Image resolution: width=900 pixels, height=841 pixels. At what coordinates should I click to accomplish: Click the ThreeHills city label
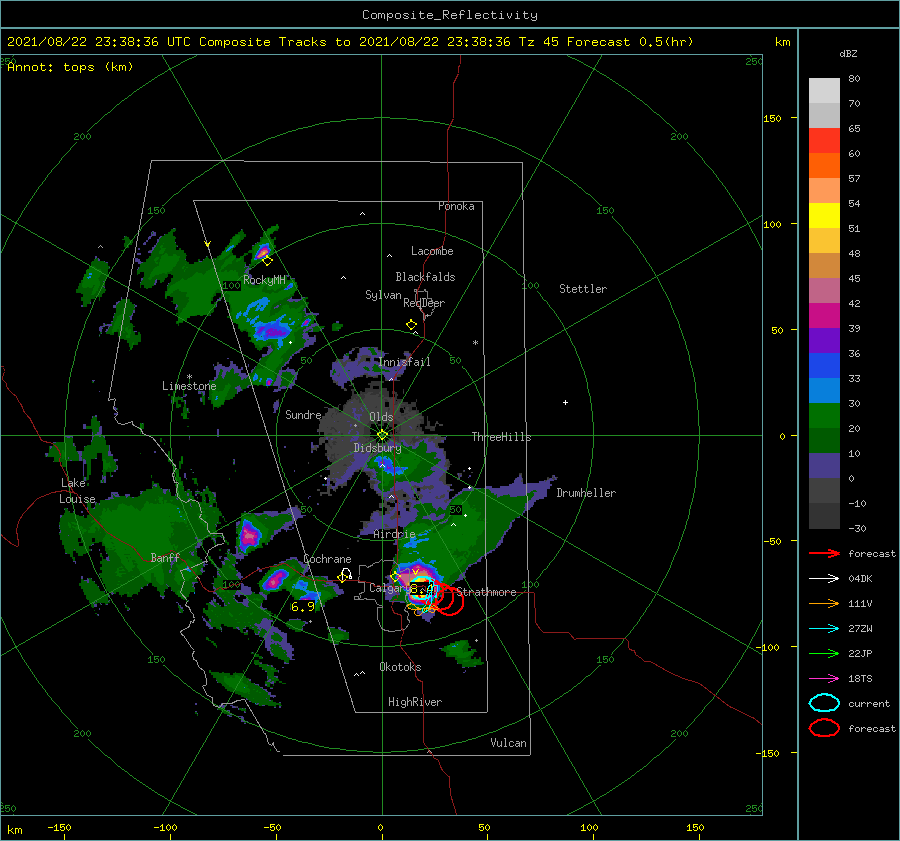pos(501,437)
